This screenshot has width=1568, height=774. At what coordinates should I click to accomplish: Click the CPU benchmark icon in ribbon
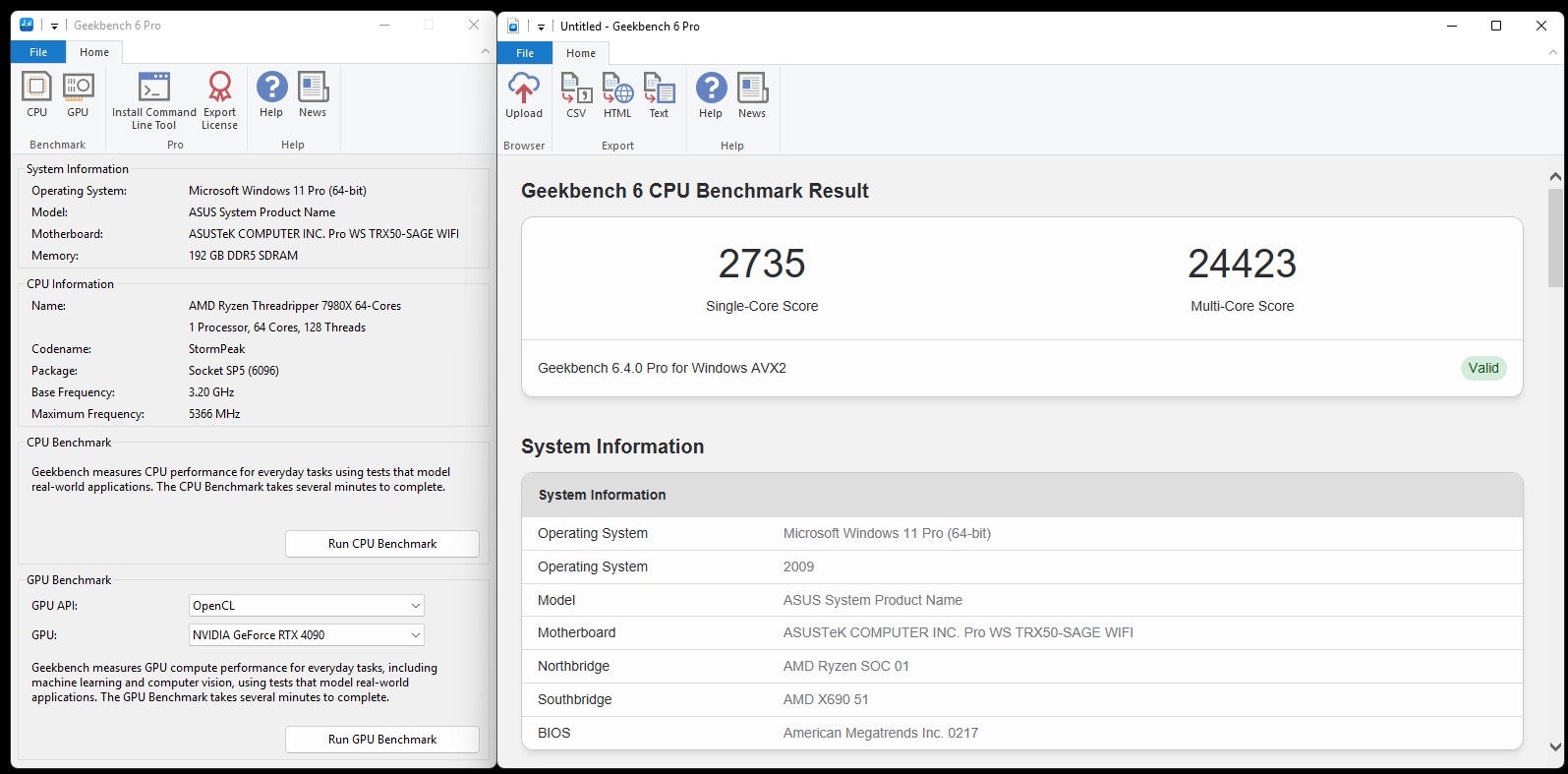point(36,95)
